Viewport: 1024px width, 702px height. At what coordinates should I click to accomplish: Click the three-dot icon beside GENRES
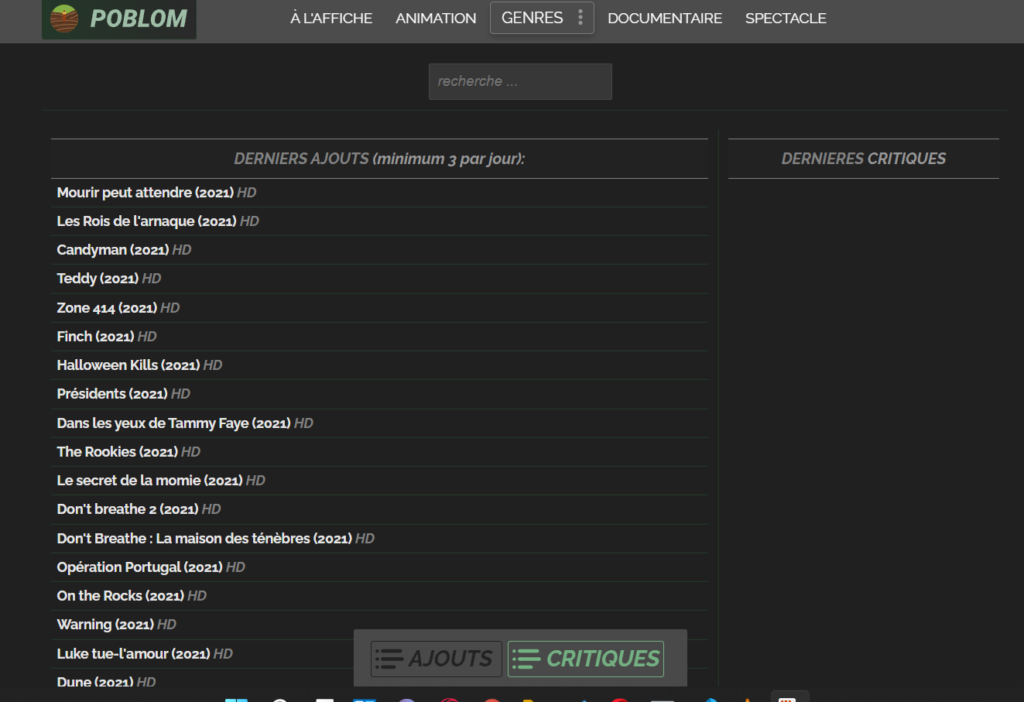point(580,18)
